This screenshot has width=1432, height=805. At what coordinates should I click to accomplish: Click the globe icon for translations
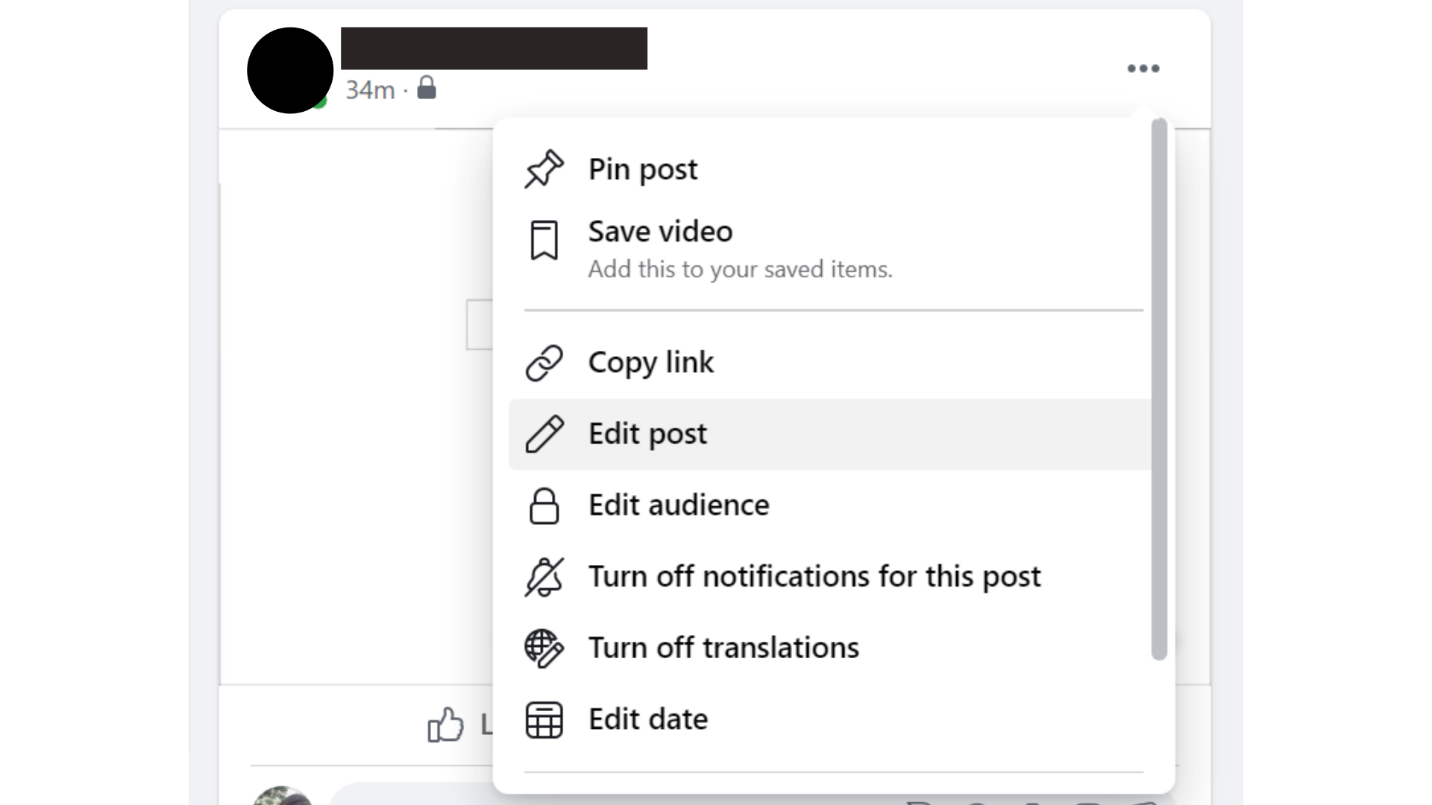544,648
